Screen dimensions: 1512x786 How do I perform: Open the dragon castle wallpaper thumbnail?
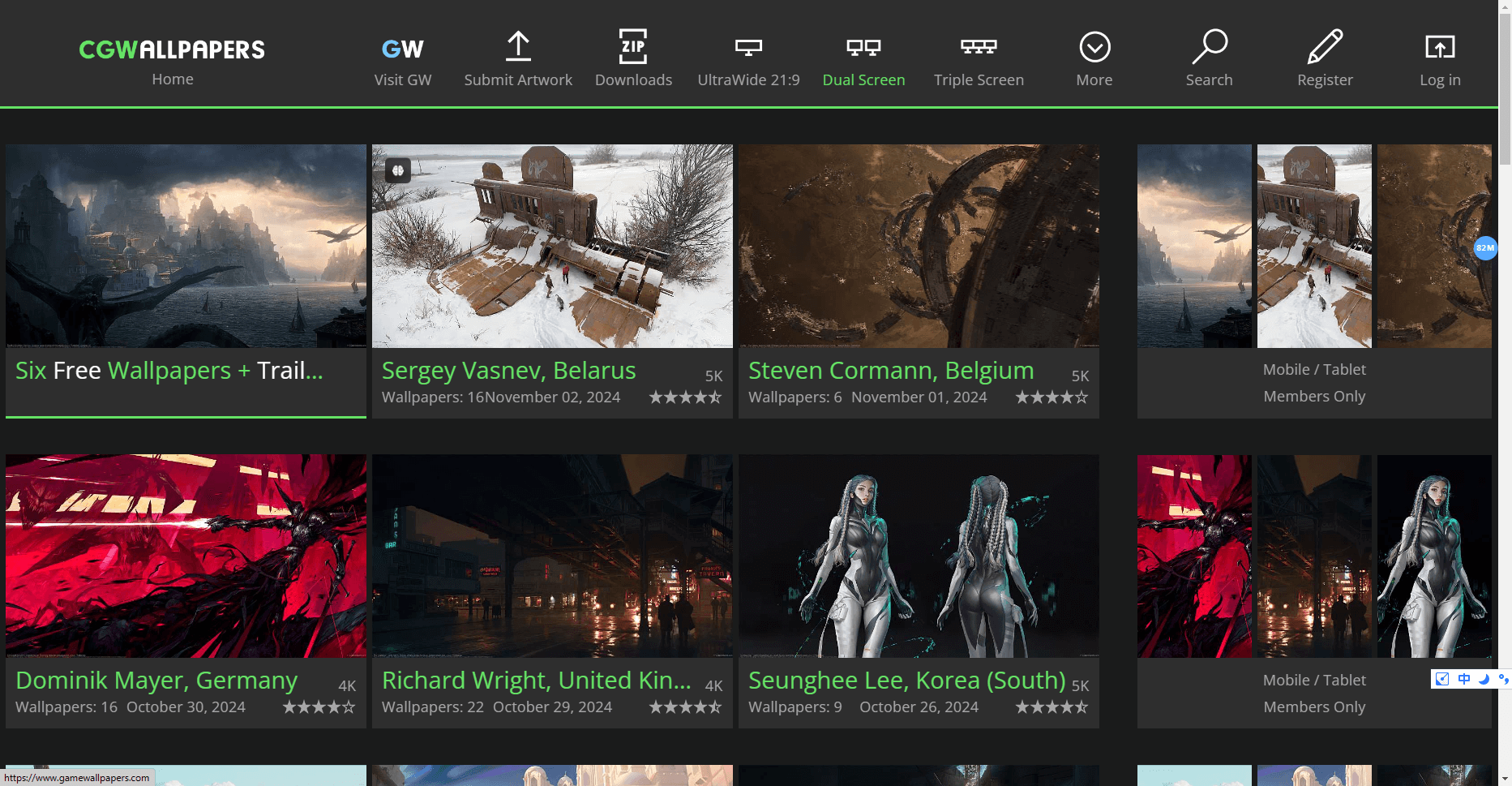pyautogui.click(x=186, y=246)
